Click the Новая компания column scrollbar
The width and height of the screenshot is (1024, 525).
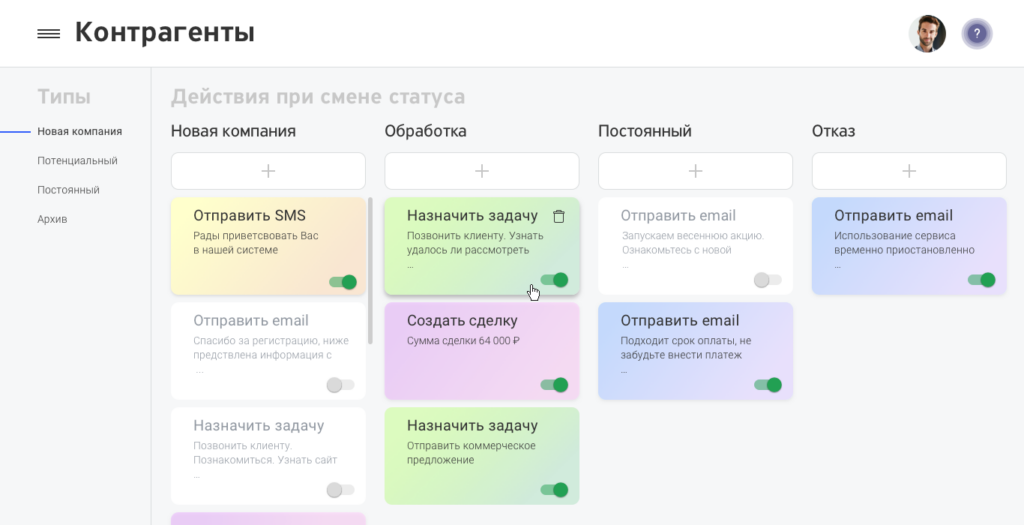click(370, 270)
